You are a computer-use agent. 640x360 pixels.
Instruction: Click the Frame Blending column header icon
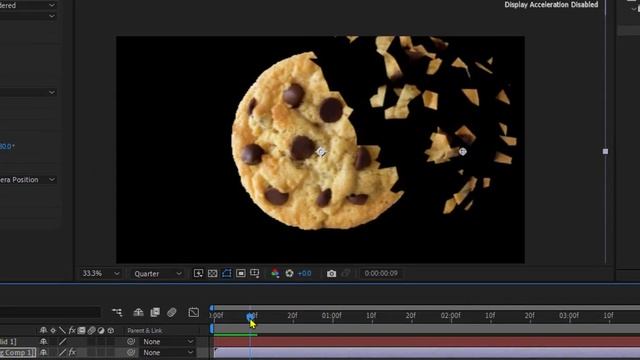click(82, 331)
